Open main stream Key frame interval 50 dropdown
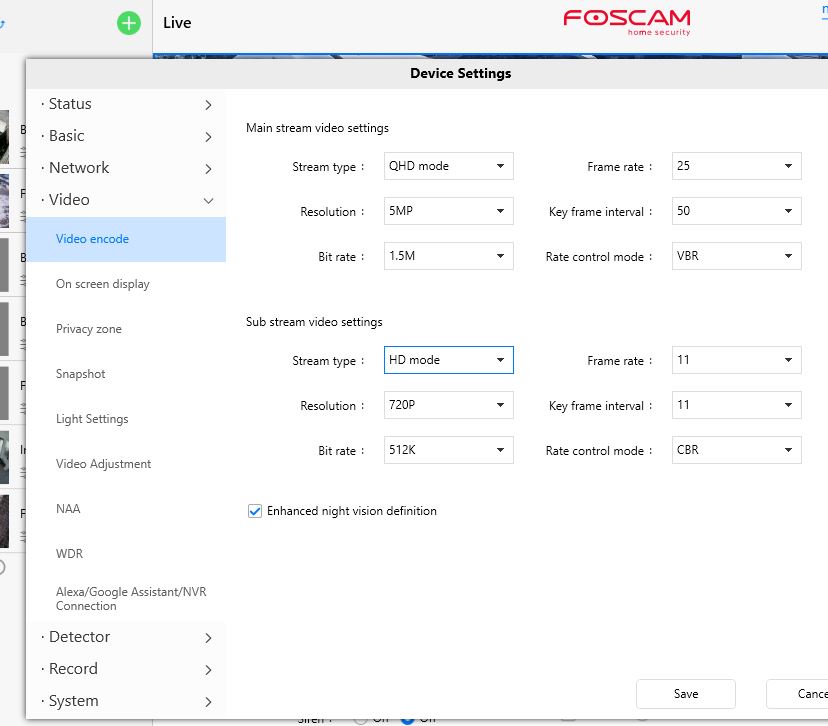Image resolution: width=828 pixels, height=726 pixels. point(736,211)
